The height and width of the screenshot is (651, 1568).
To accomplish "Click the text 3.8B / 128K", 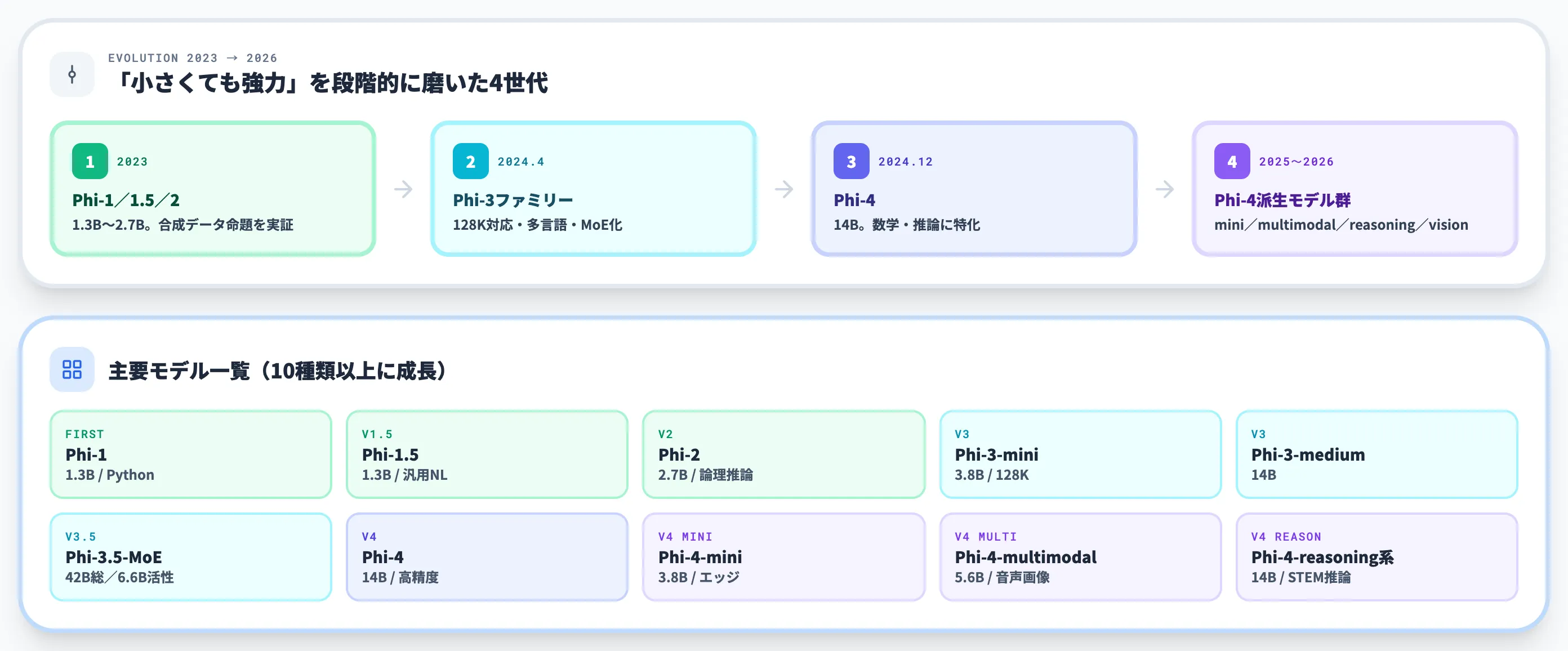I will 992,475.
